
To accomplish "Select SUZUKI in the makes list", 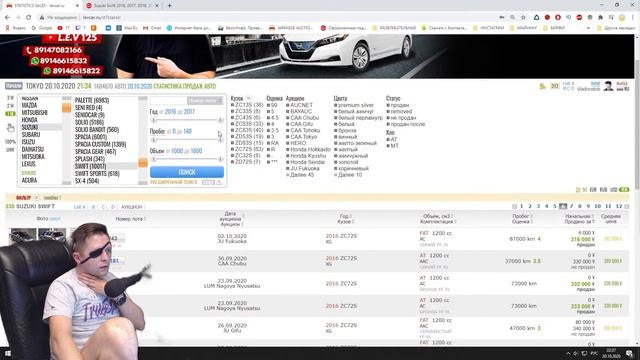I will [x=30, y=127].
